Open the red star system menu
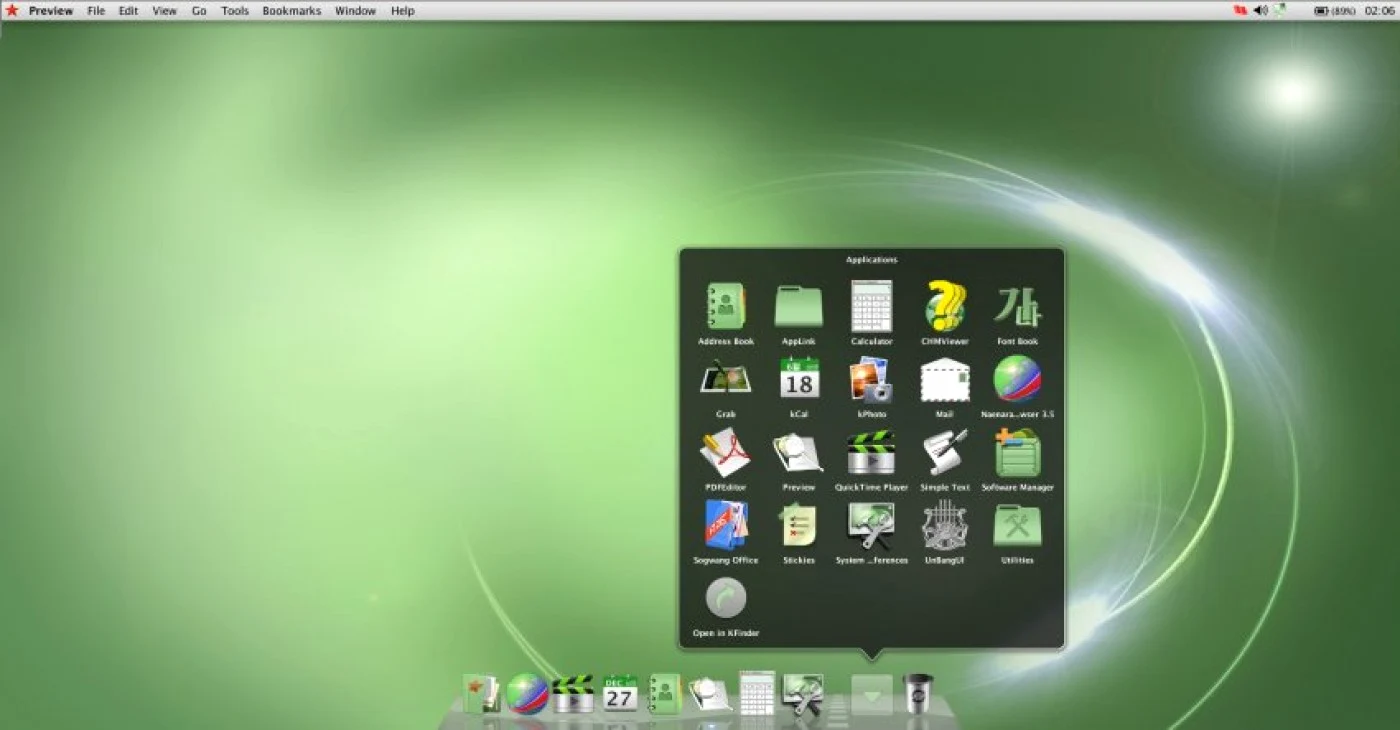 click(x=12, y=10)
